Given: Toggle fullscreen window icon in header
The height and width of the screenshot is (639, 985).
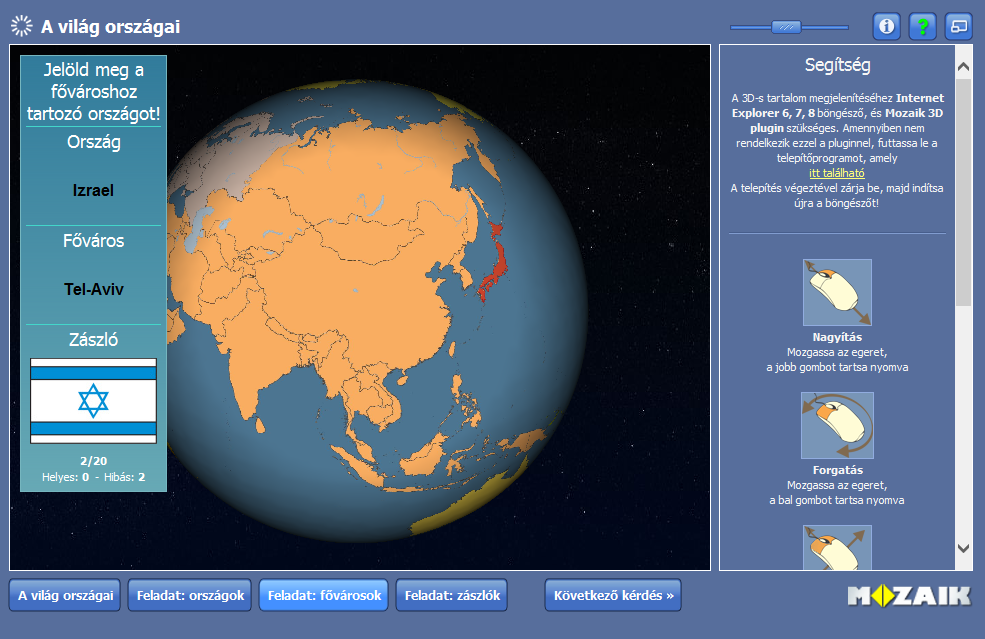Looking at the screenshot, I should point(959,26).
